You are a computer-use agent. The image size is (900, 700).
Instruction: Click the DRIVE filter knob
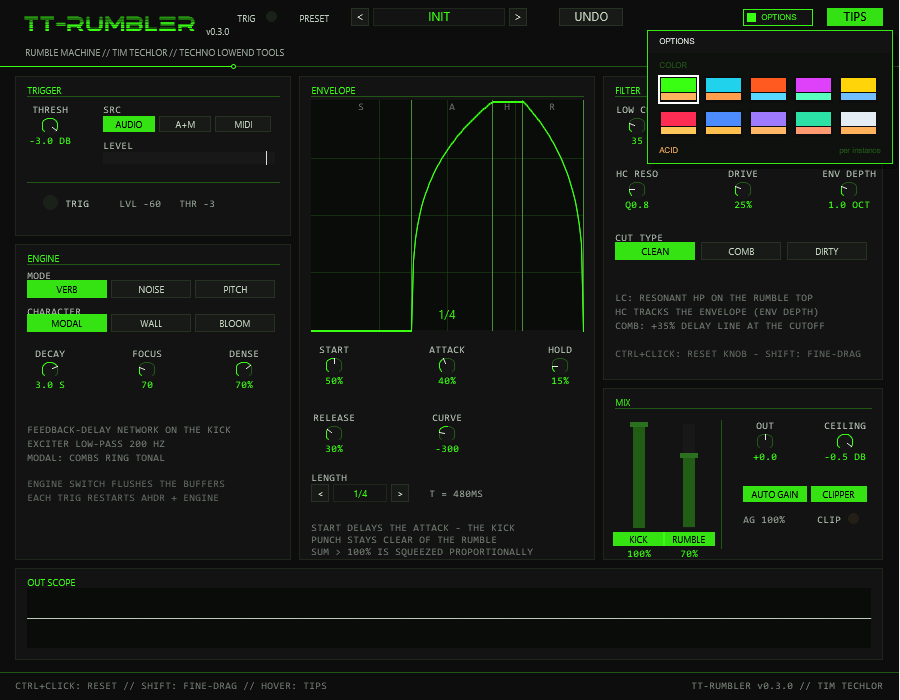pyautogui.click(x=743, y=189)
